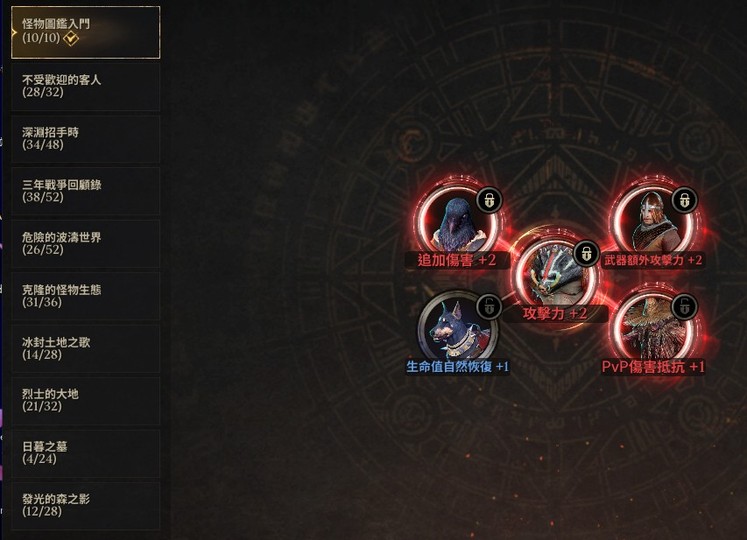The image size is (747, 540).
Task: Toggle the lock on the spiky creature portrait
Action: coord(684,306)
